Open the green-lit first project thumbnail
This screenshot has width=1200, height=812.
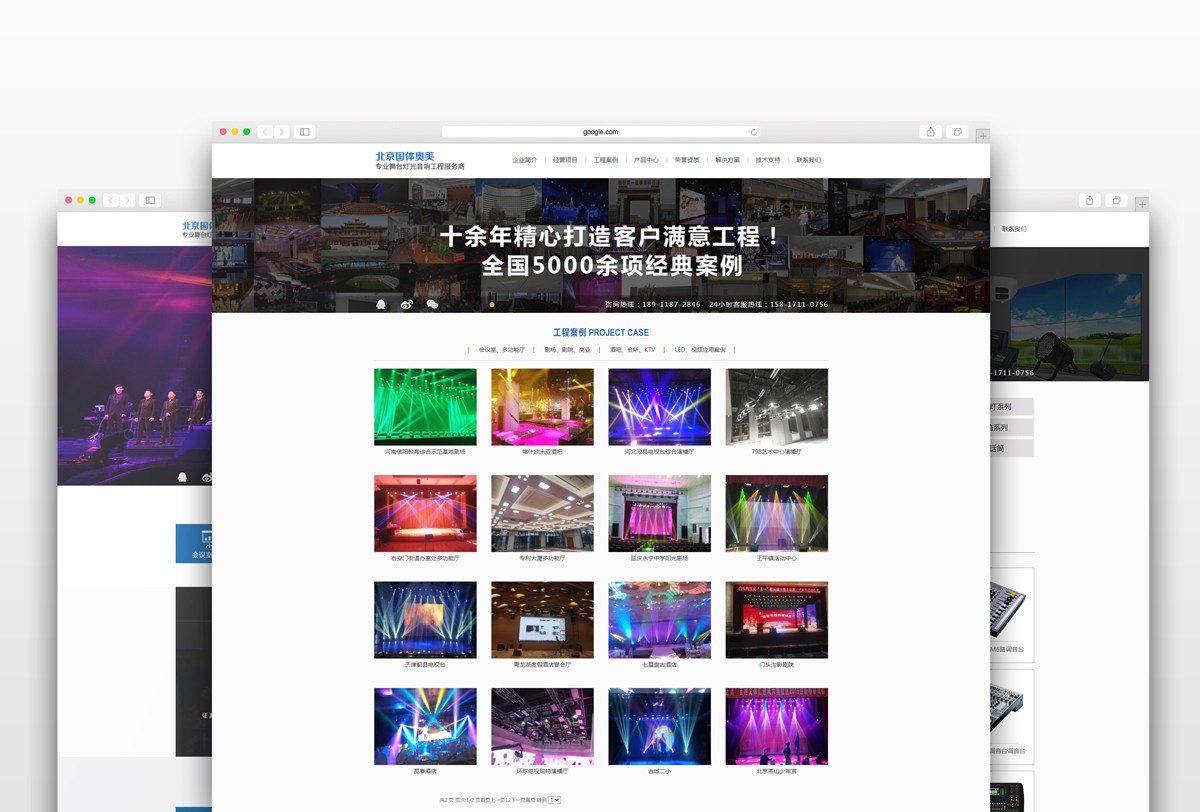pyautogui.click(x=425, y=407)
